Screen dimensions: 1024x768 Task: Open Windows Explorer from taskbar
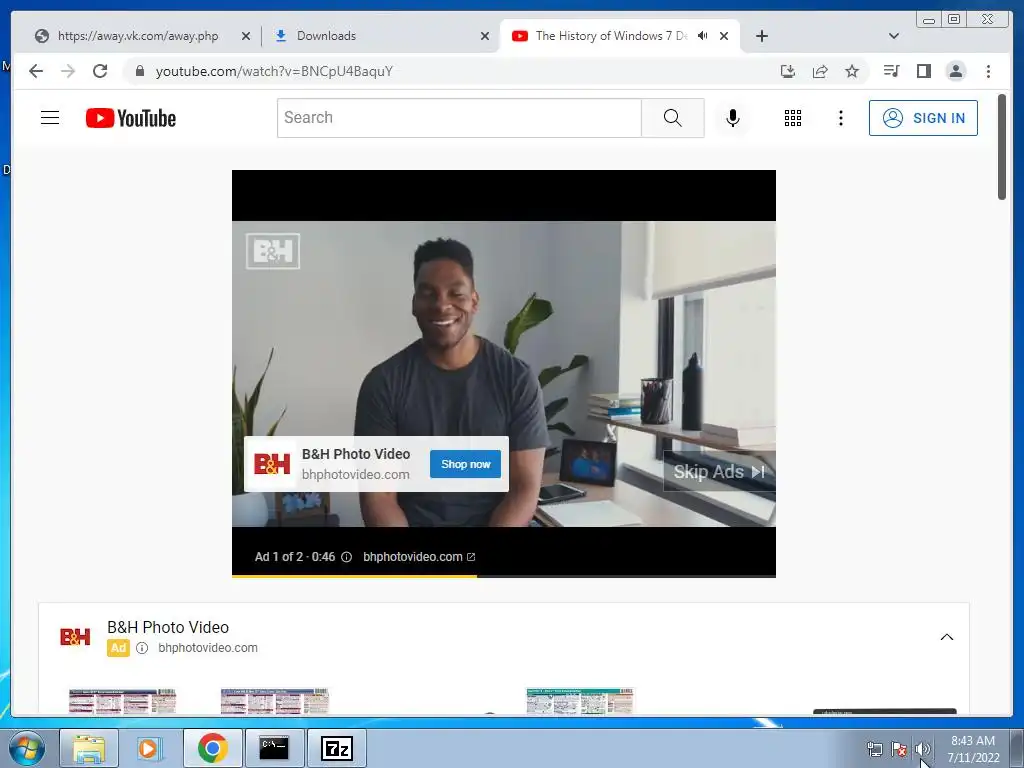[89, 748]
